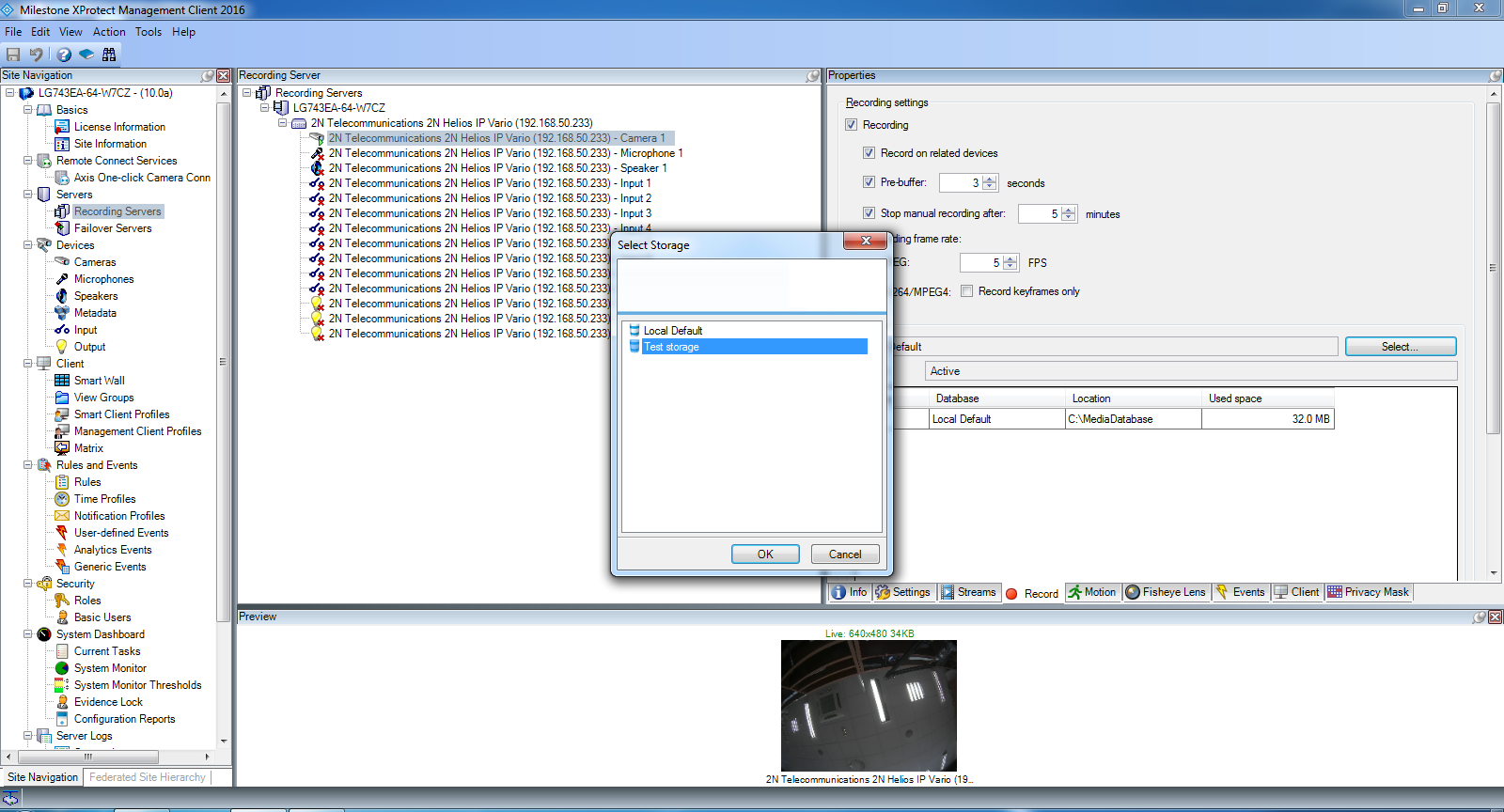Collapse the Recording Servers root node
Screen dimensions: 1504x812
[x=246, y=93]
